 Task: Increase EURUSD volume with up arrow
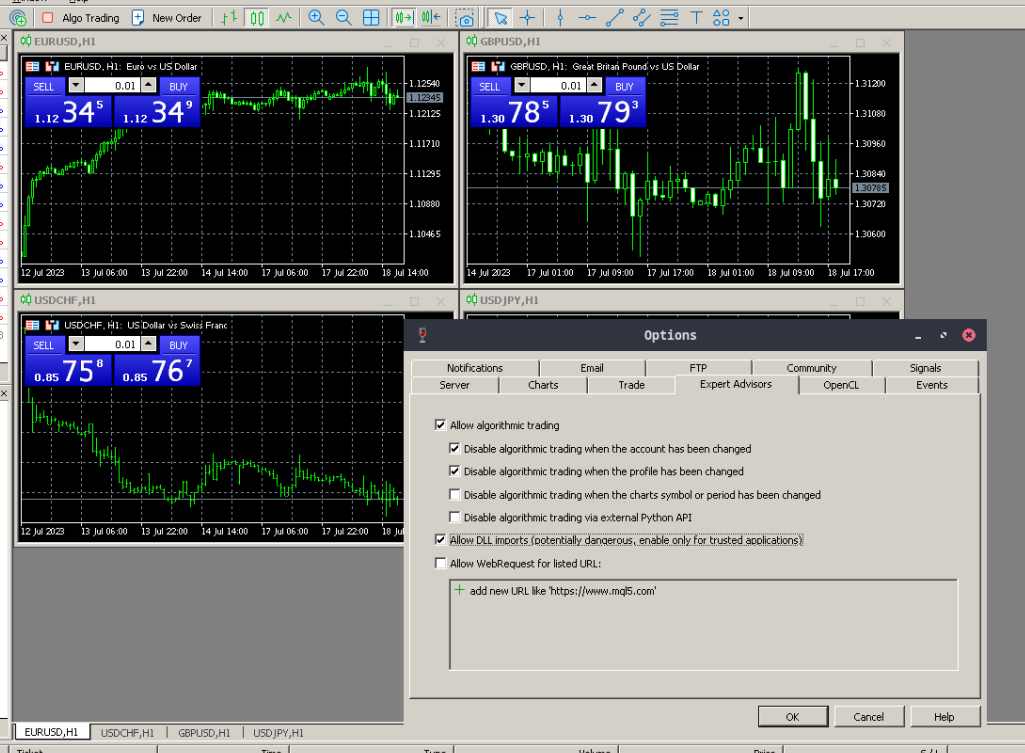pyautogui.click(x=149, y=85)
